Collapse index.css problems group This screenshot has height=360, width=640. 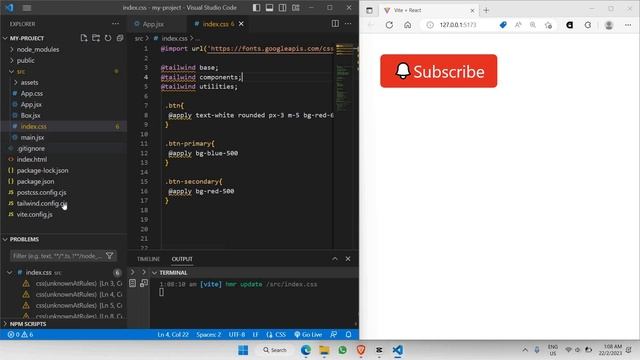pyautogui.click(x=9, y=272)
